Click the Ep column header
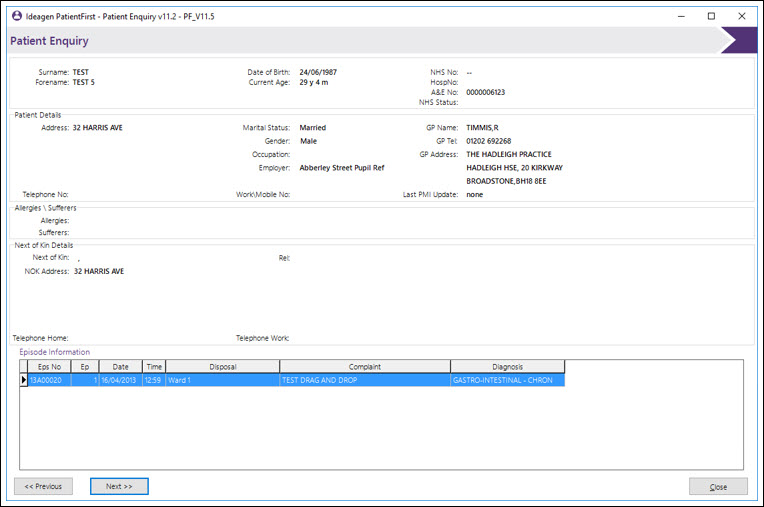Screen dimensions: 764x507 (85, 367)
